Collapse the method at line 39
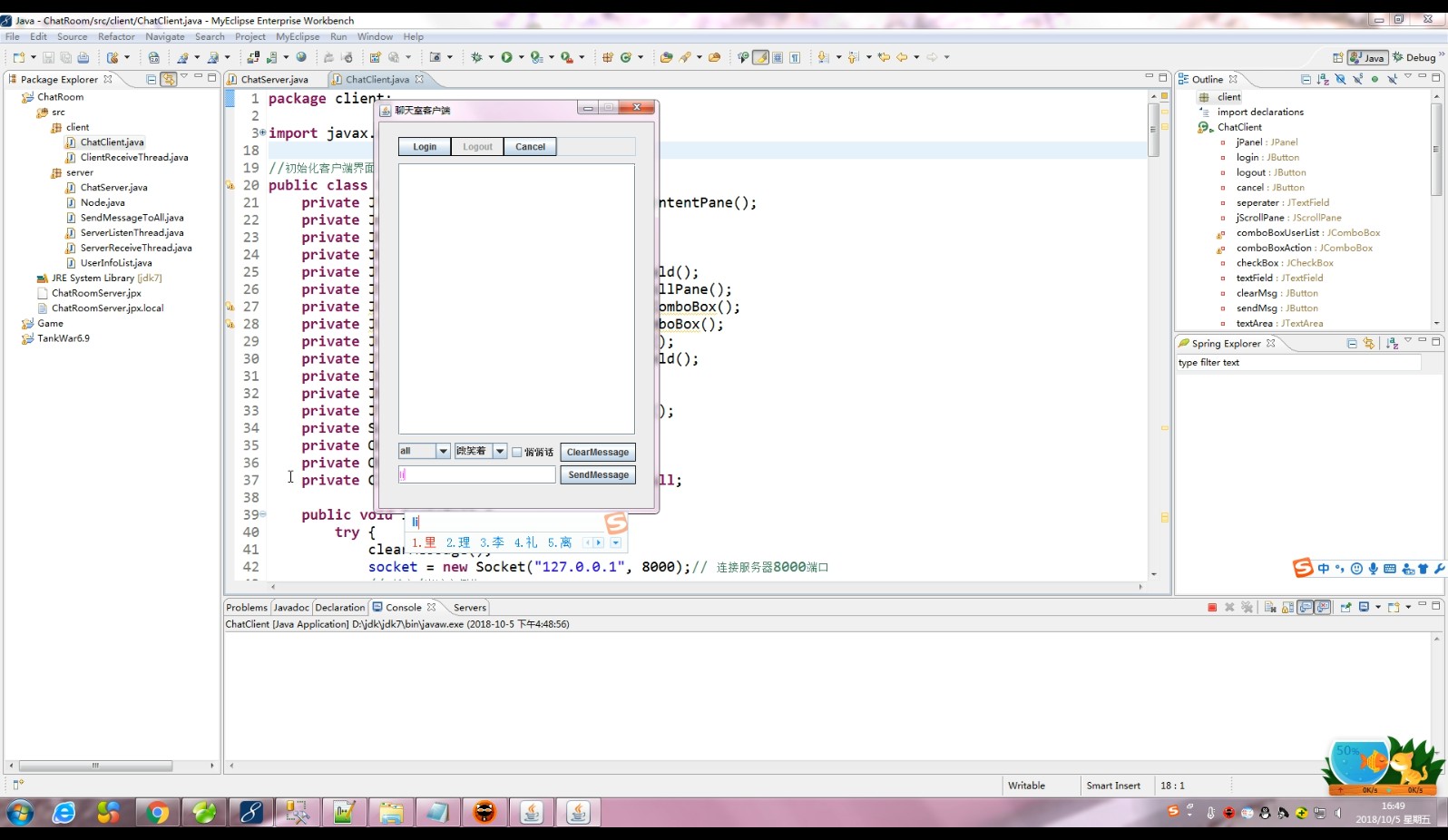This screenshot has height=840, width=1448. click(x=263, y=514)
